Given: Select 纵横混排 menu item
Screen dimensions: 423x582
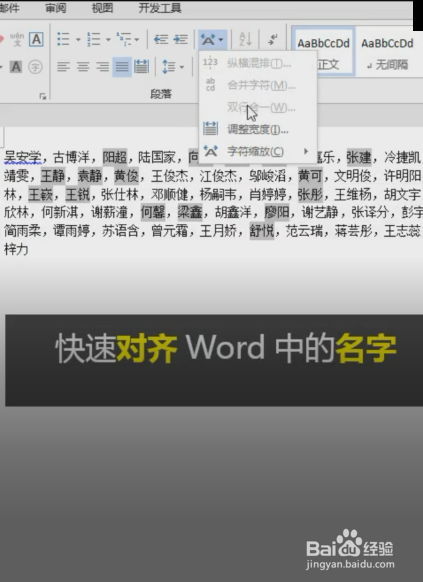Looking at the screenshot, I should tap(258, 63).
